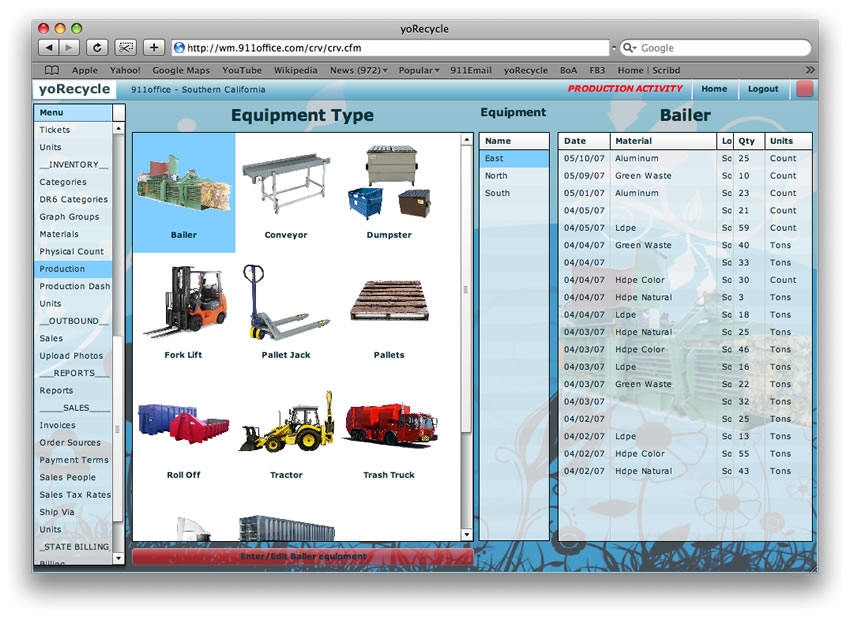This screenshot has width=850, height=617.
Task: Click Equipment Type scroll up arrow
Action: point(467,140)
